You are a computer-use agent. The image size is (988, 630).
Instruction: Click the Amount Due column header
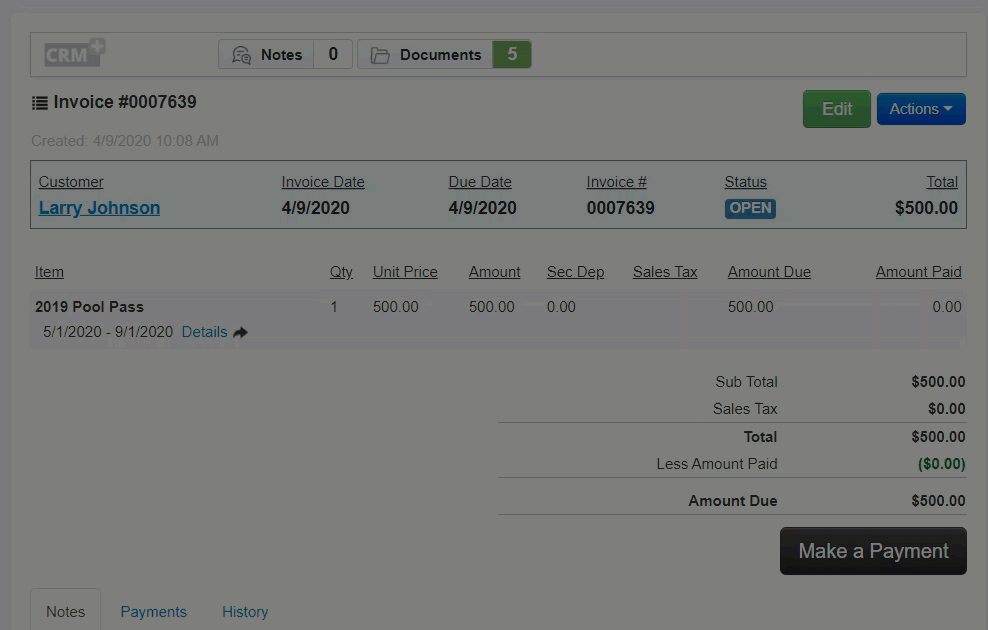coord(768,272)
